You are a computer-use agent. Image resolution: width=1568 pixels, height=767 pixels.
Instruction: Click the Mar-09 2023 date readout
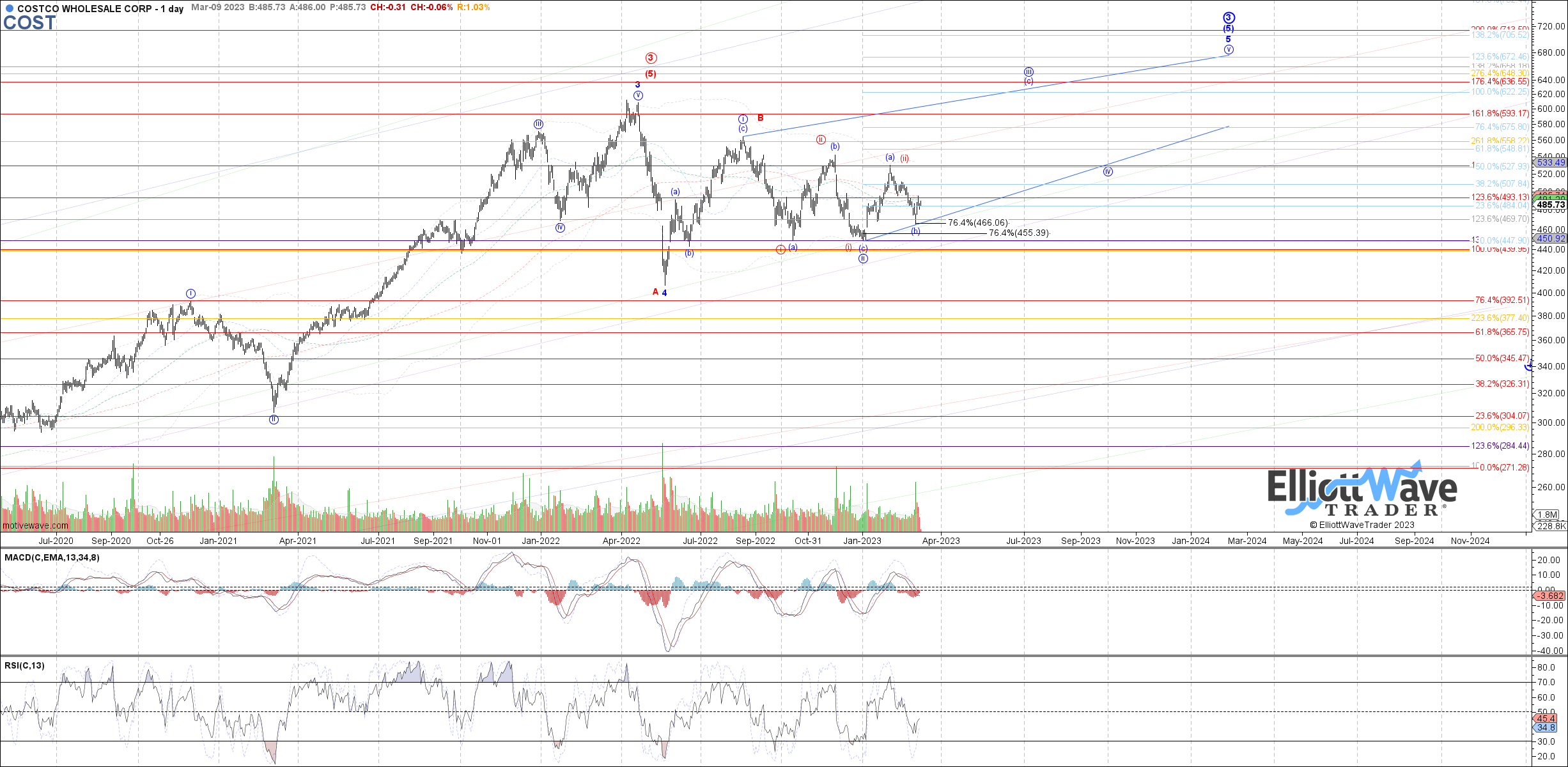pos(217,8)
